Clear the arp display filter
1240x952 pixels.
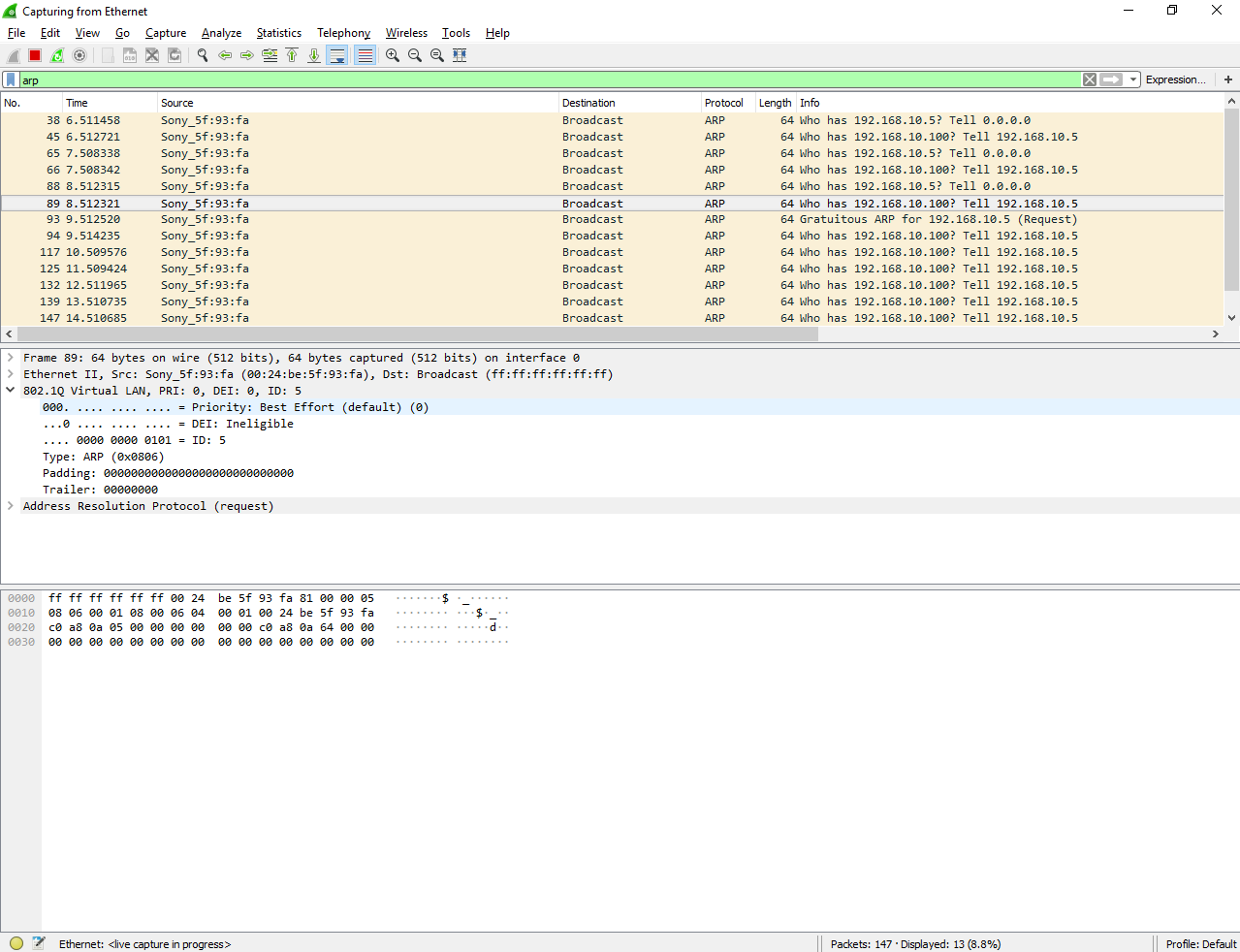(x=1090, y=79)
